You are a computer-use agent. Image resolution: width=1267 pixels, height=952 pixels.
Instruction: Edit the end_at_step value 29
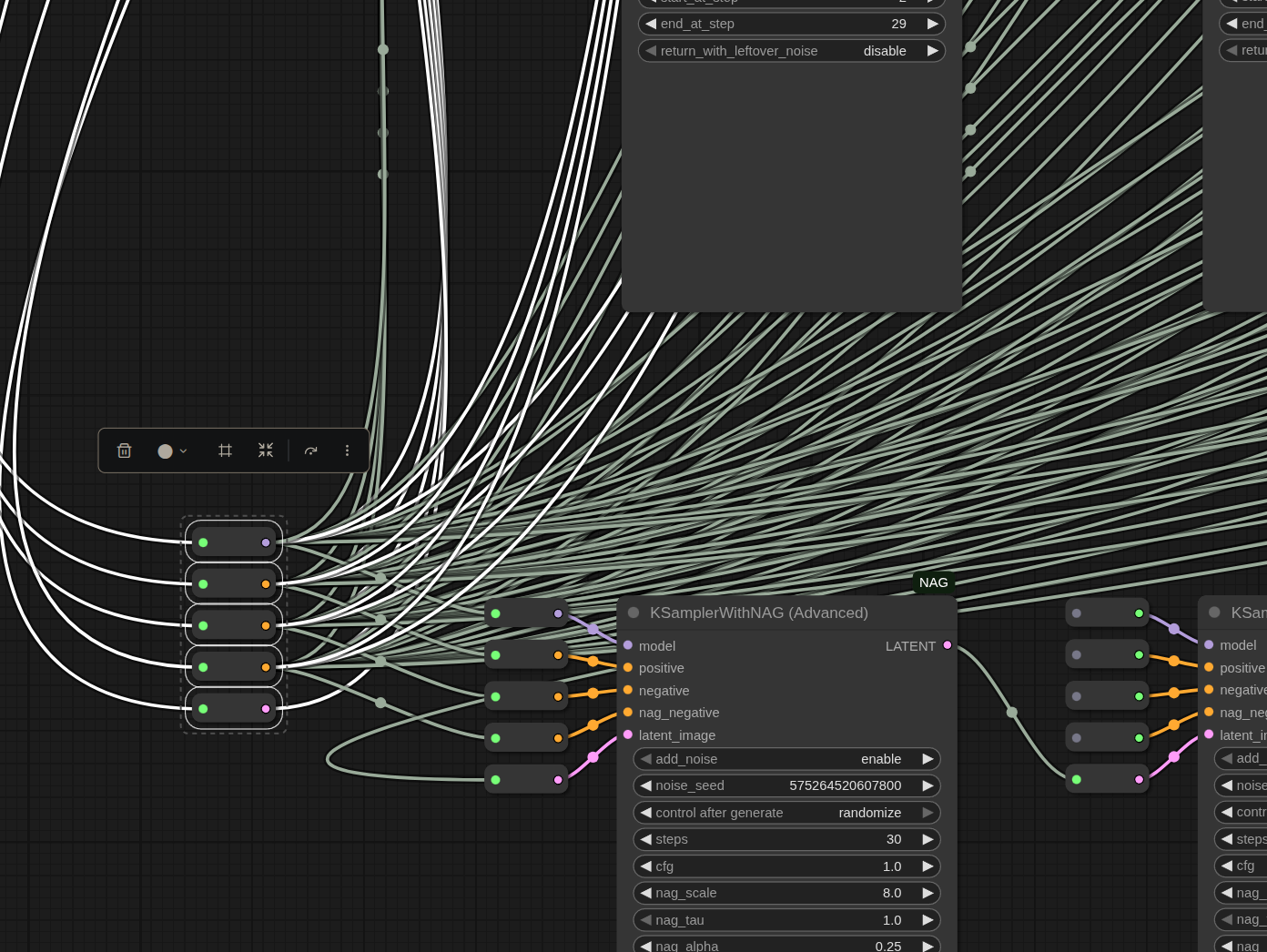pyautogui.click(x=792, y=24)
